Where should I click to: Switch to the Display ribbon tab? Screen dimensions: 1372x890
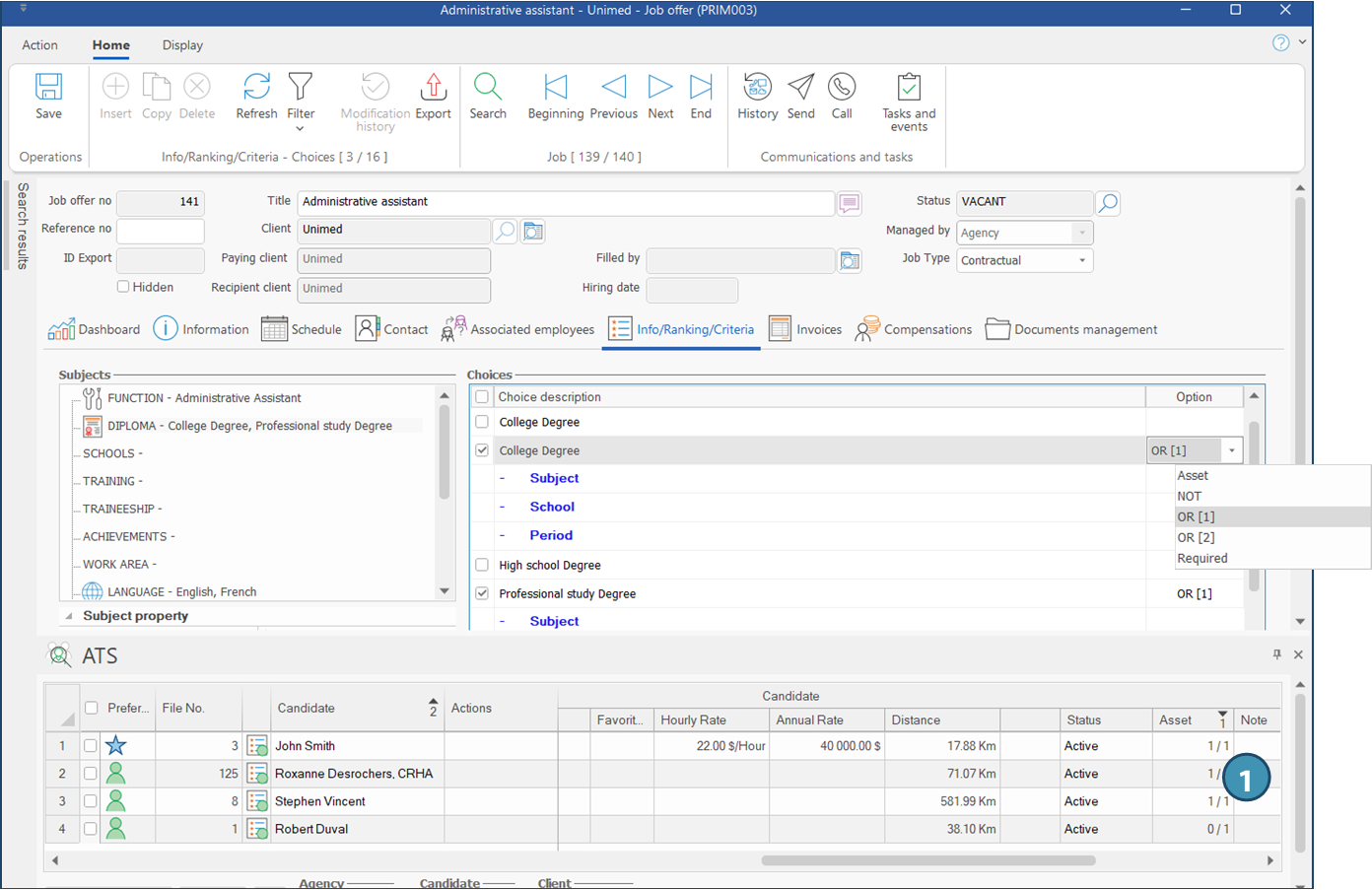[182, 45]
